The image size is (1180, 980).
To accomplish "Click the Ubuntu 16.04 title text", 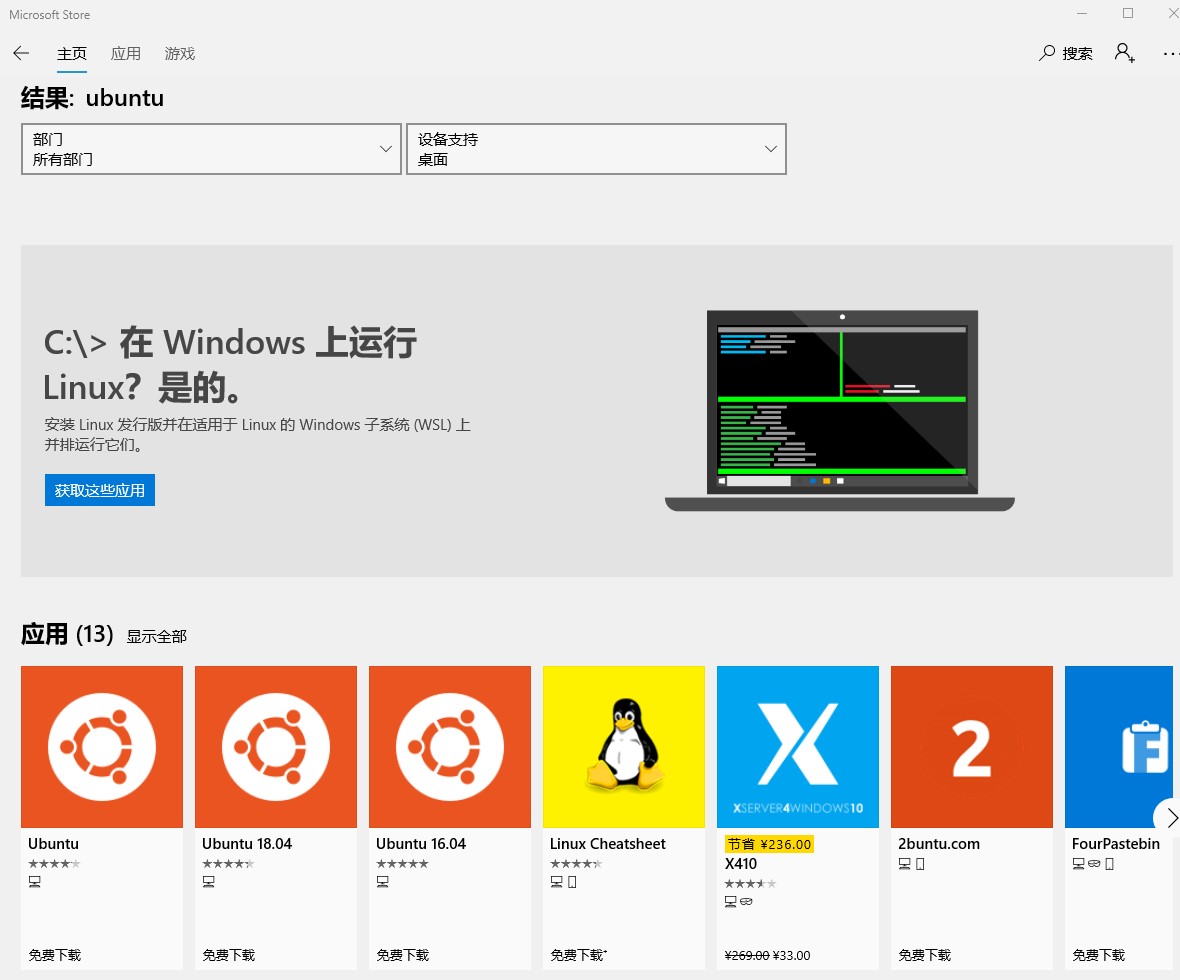I will (421, 844).
